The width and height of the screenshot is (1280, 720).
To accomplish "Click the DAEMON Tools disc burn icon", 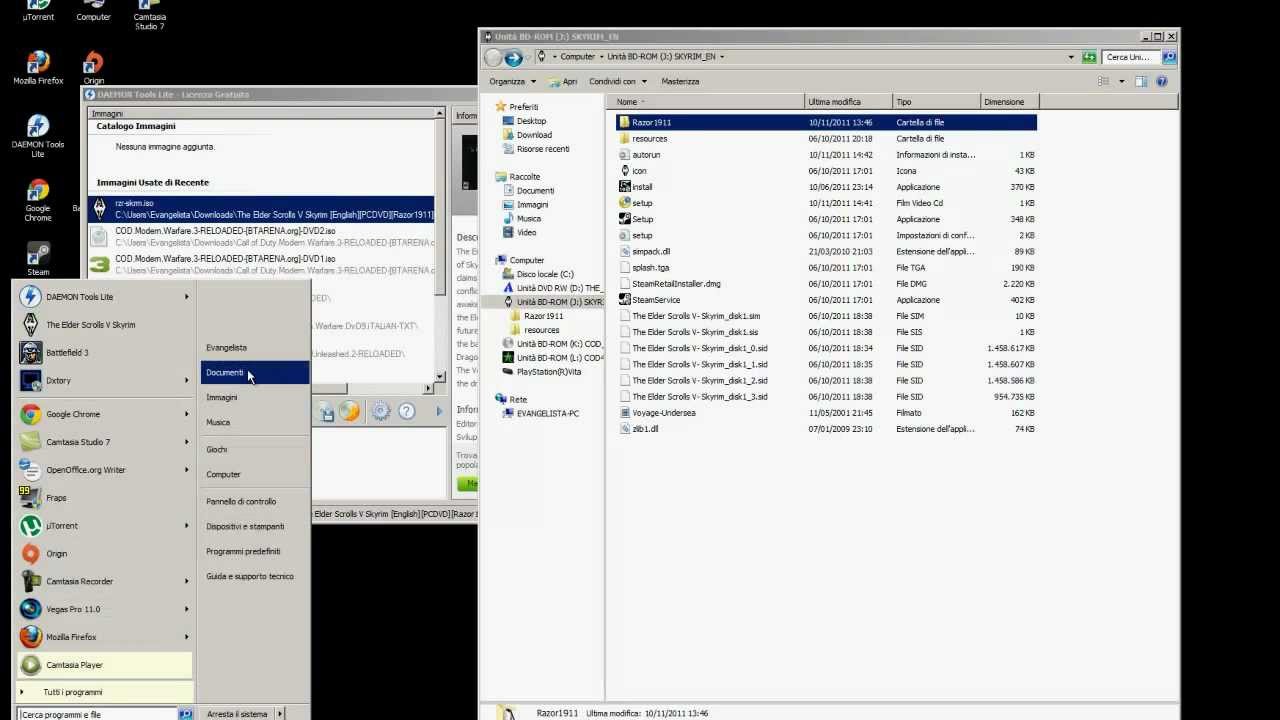I will (x=349, y=411).
